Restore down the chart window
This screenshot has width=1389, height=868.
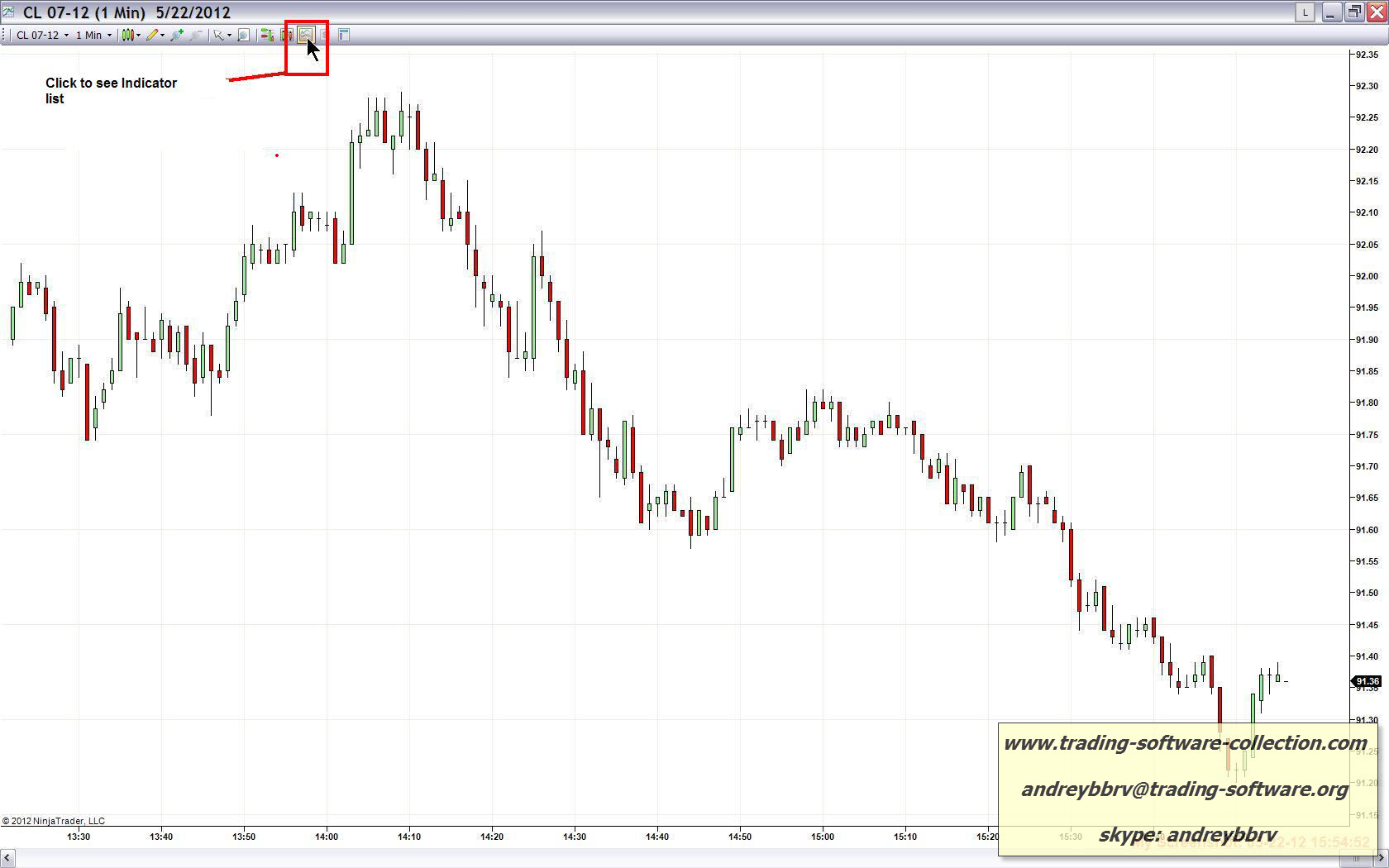coord(1353,12)
